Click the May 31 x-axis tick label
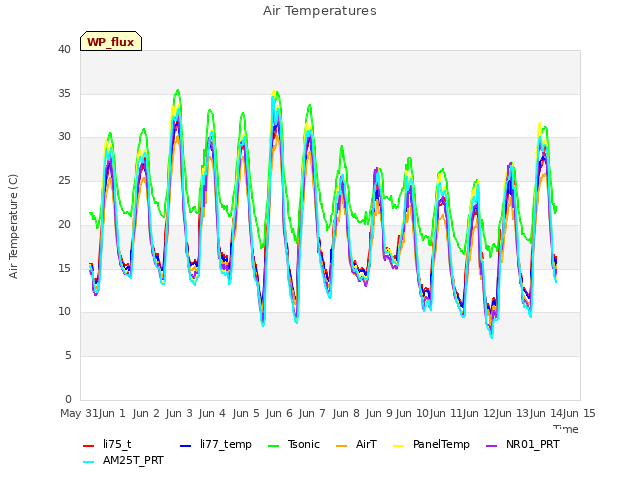Screen dimensions: 640x480 coord(79,413)
